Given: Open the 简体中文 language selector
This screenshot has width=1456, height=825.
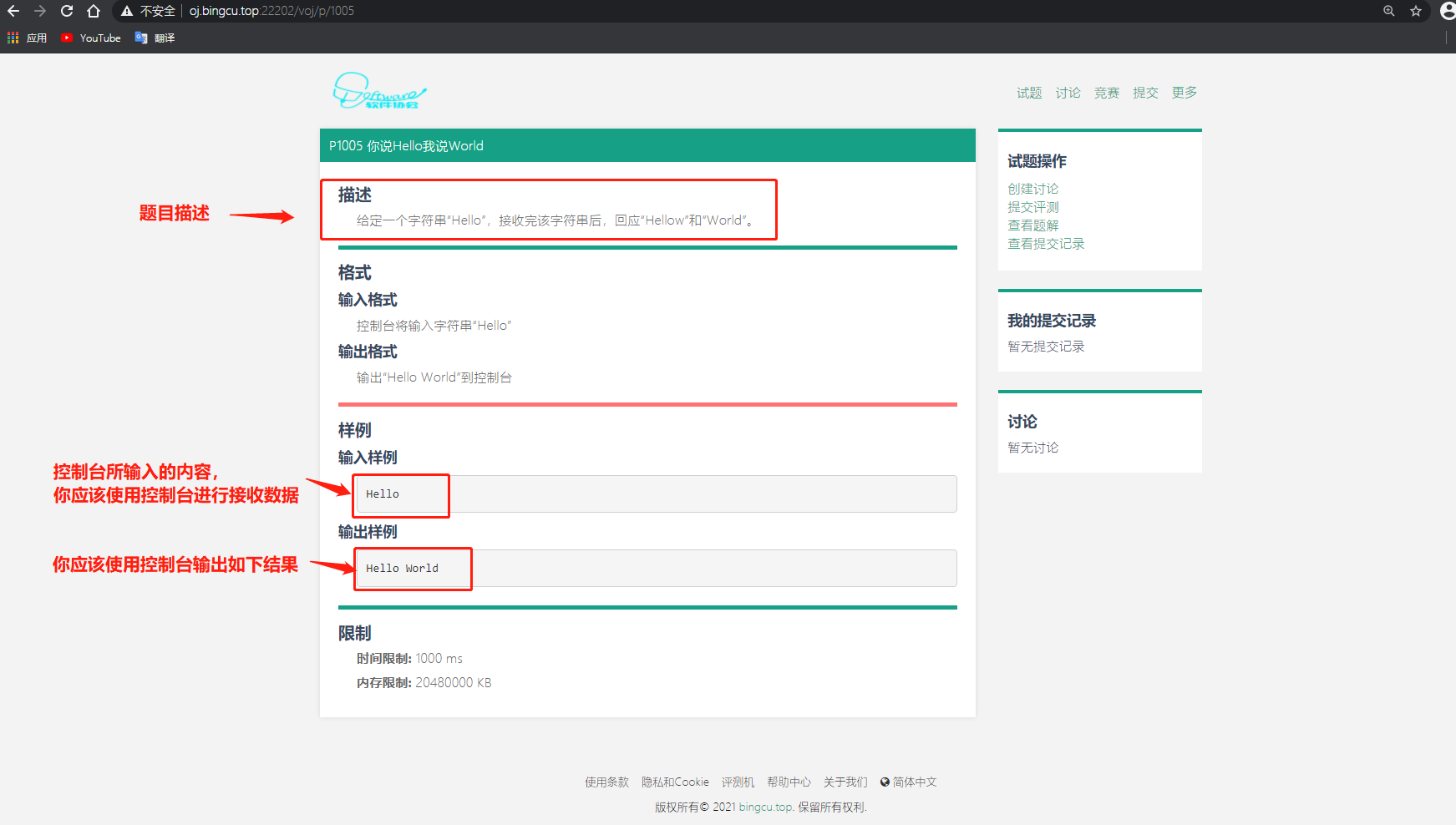Looking at the screenshot, I should point(909,782).
